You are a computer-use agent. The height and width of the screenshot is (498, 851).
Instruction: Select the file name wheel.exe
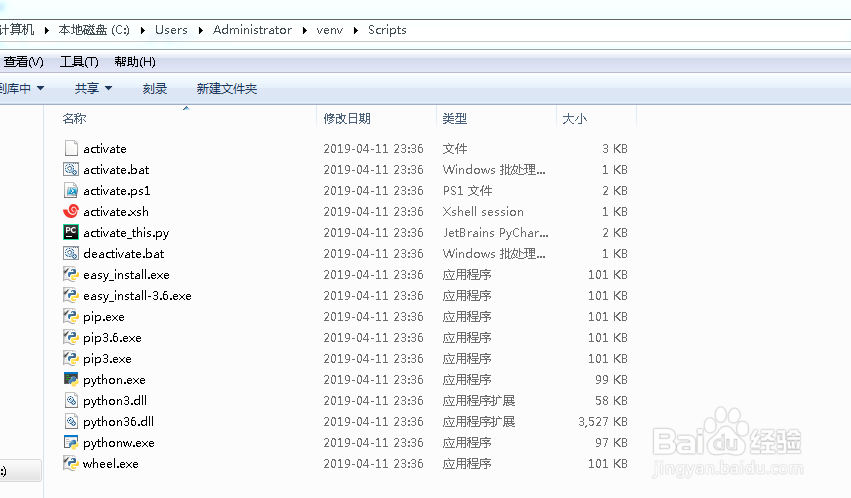click(111, 464)
